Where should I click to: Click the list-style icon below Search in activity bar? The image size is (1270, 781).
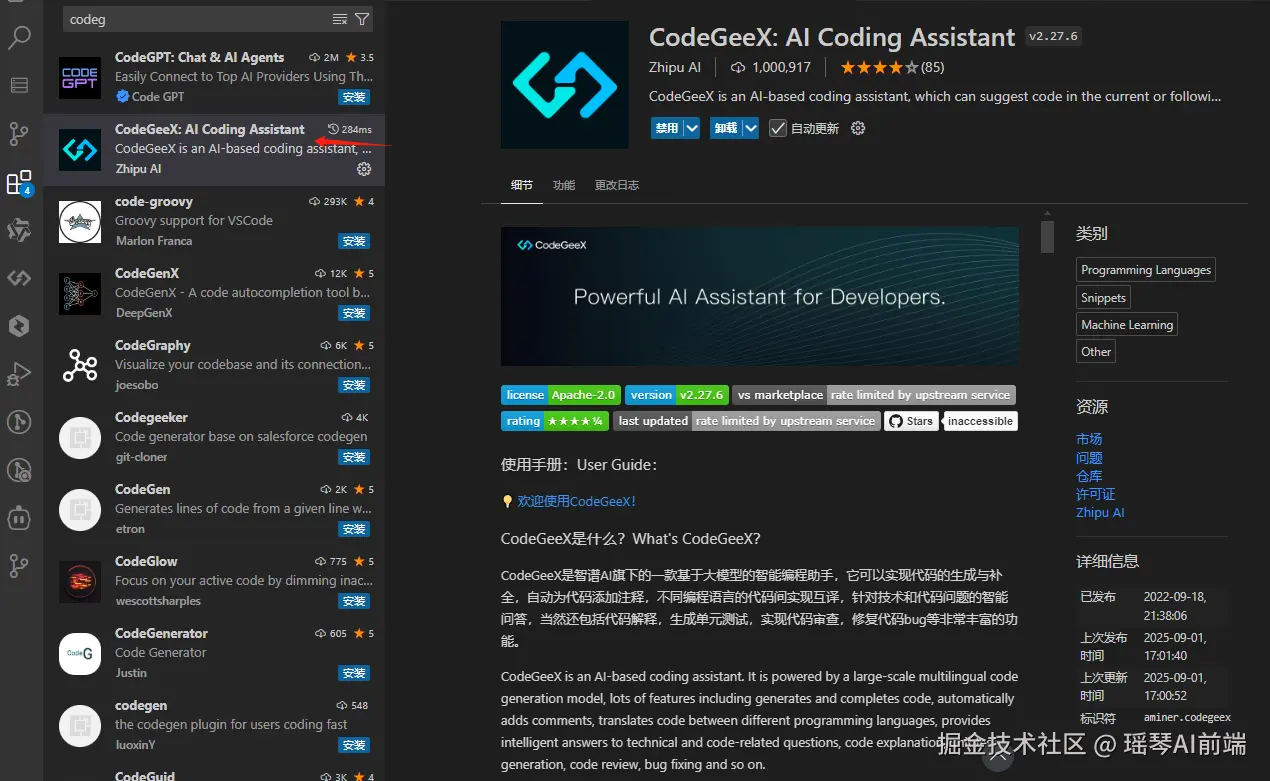[x=19, y=85]
